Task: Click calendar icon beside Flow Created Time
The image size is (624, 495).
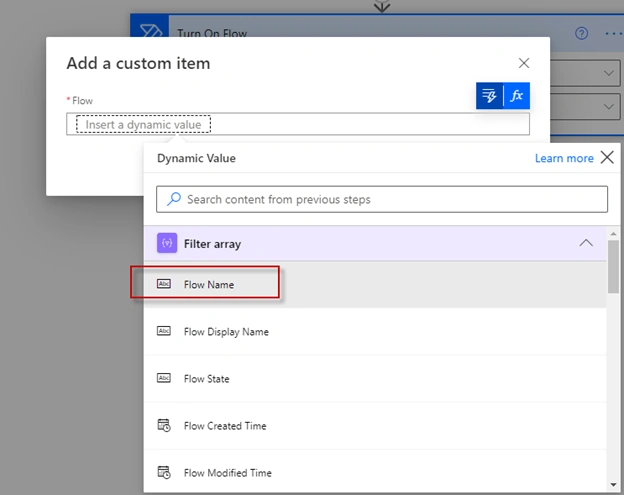Action: 164,425
